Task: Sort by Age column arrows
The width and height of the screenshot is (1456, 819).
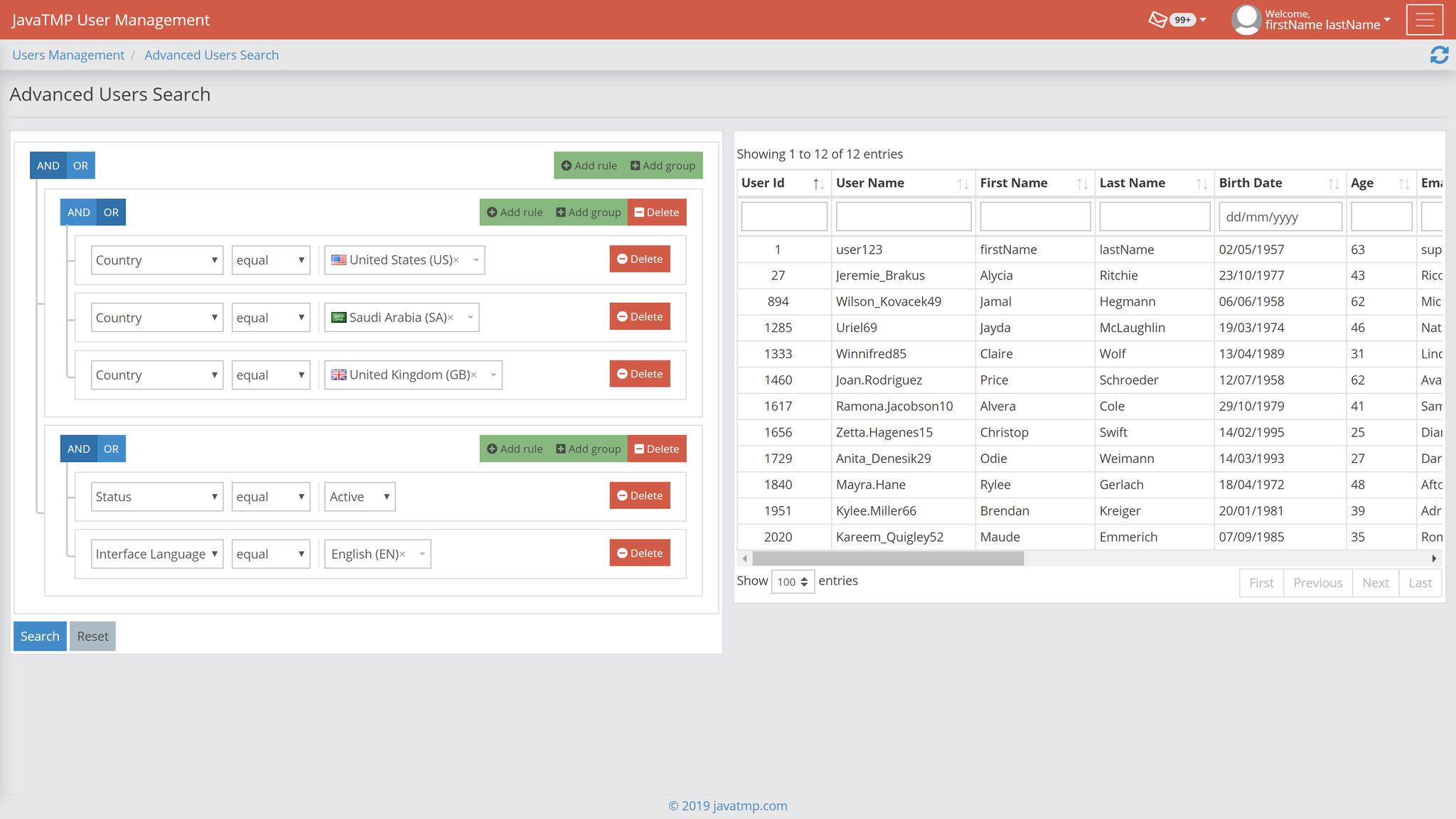Action: pos(1404,183)
